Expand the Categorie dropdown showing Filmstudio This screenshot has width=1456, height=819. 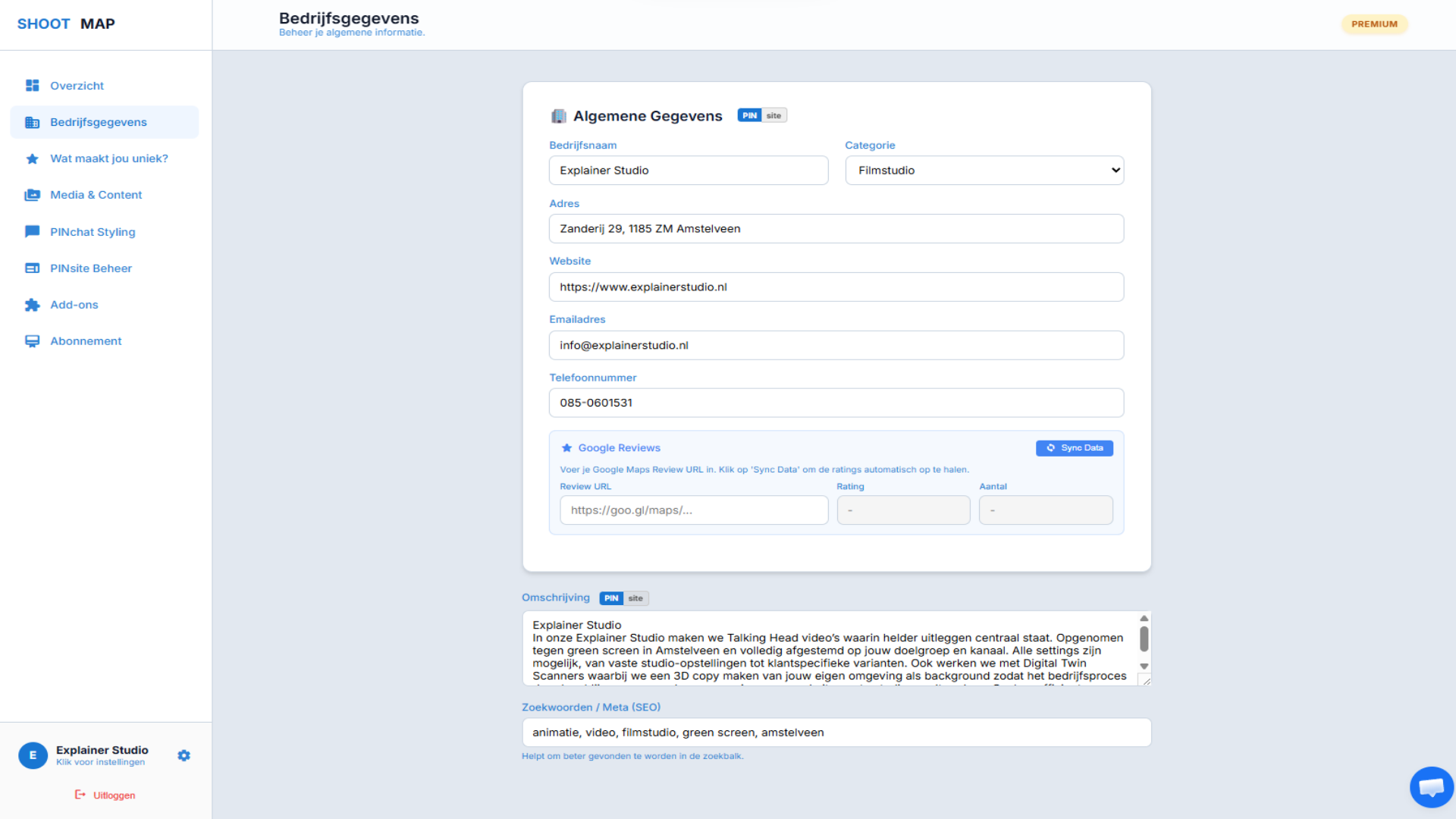(984, 171)
